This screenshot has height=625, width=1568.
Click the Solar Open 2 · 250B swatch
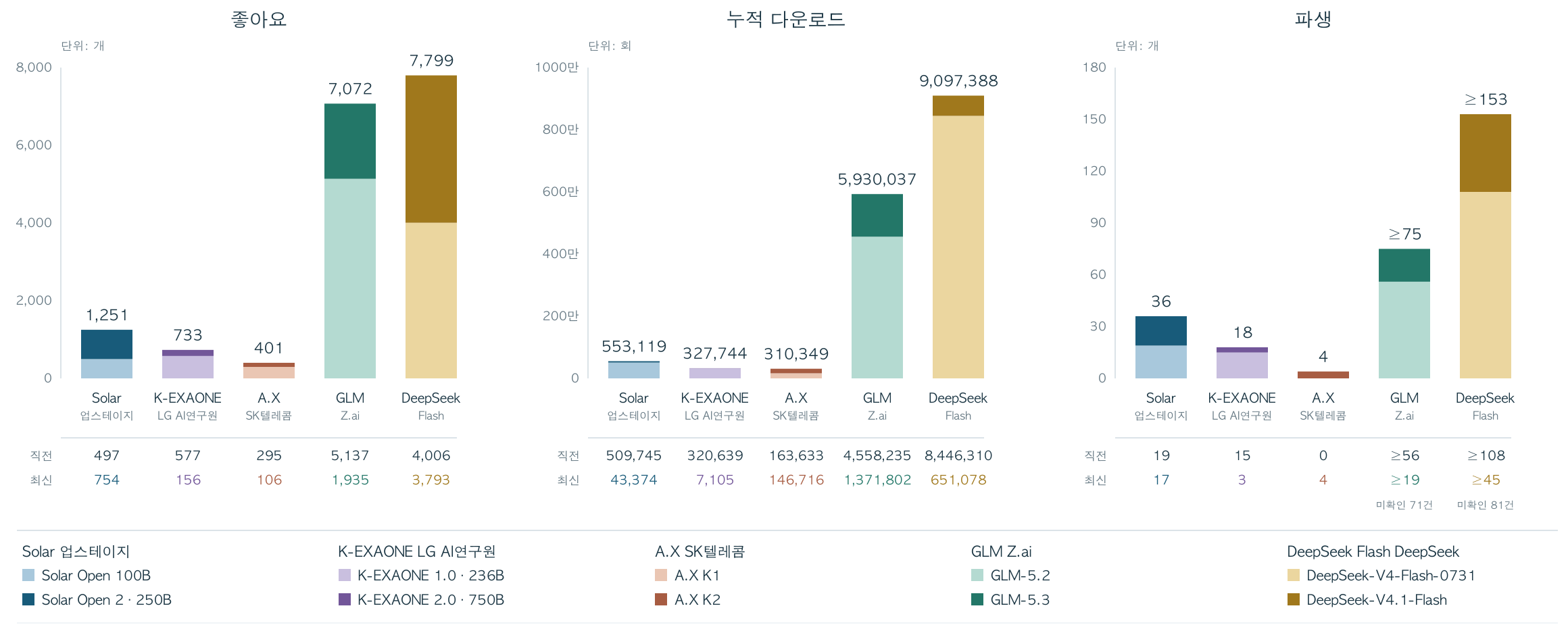[28, 599]
